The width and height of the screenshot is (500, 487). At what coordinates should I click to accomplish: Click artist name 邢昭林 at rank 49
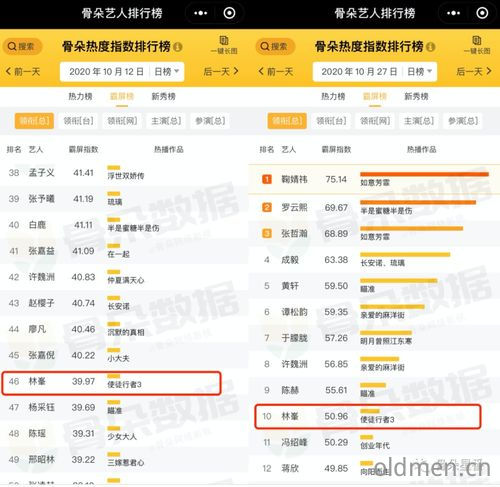pyautogui.click(x=41, y=459)
